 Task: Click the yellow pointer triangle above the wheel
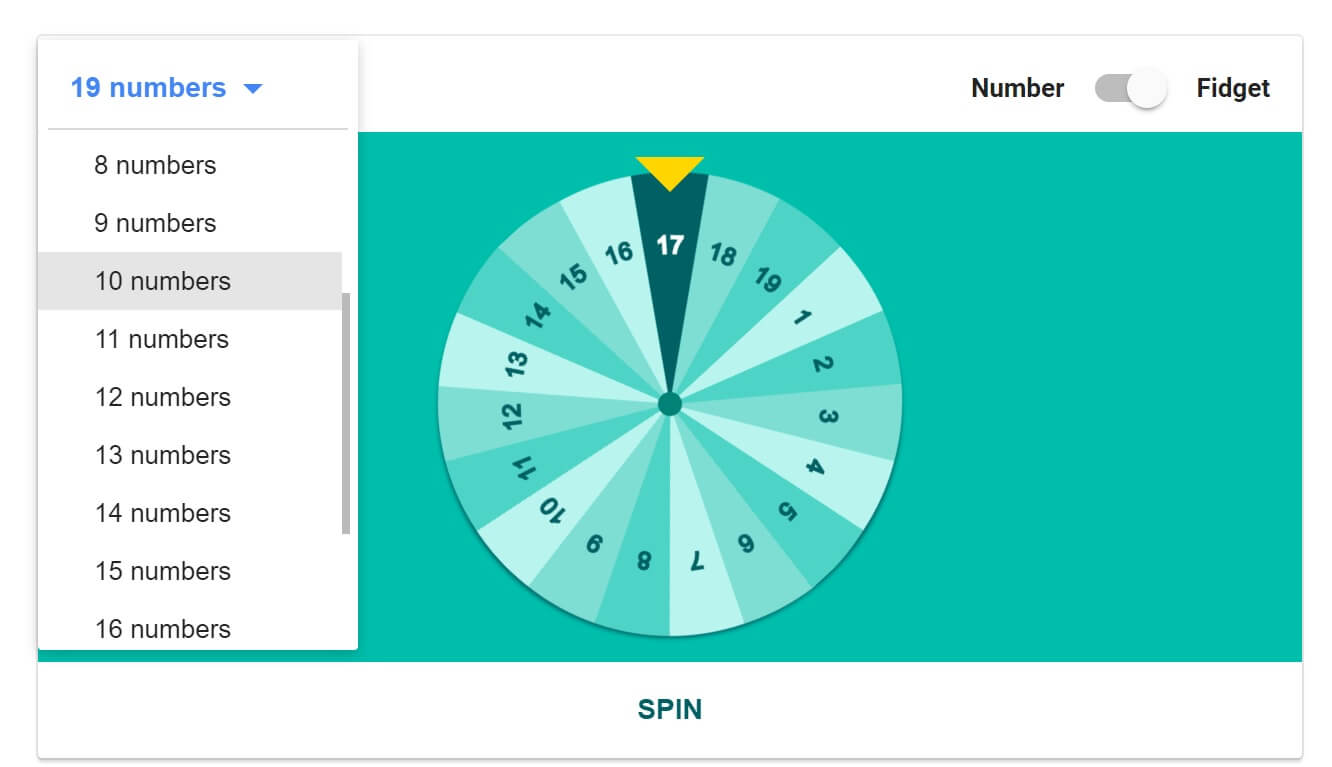click(669, 172)
